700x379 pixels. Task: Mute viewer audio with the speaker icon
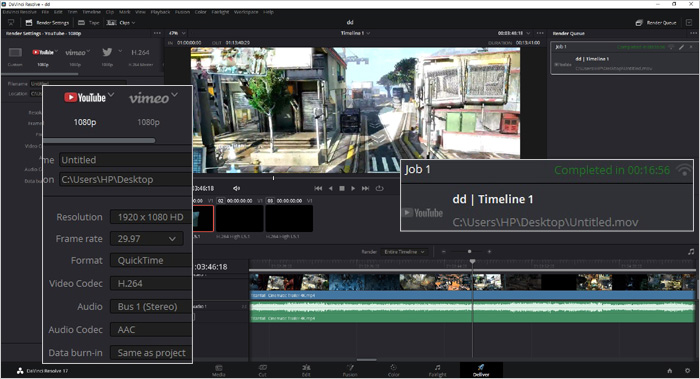click(237, 188)
